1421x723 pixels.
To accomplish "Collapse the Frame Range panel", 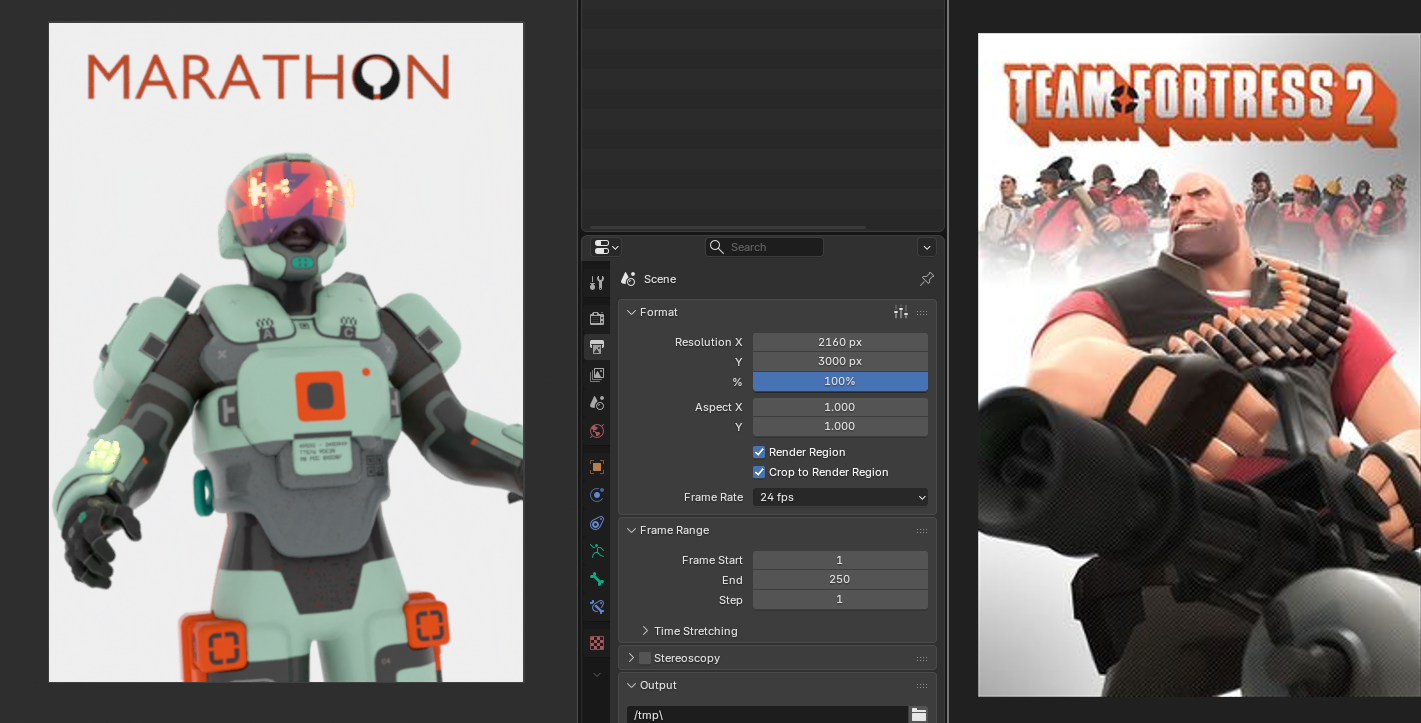I will (632, 530).
